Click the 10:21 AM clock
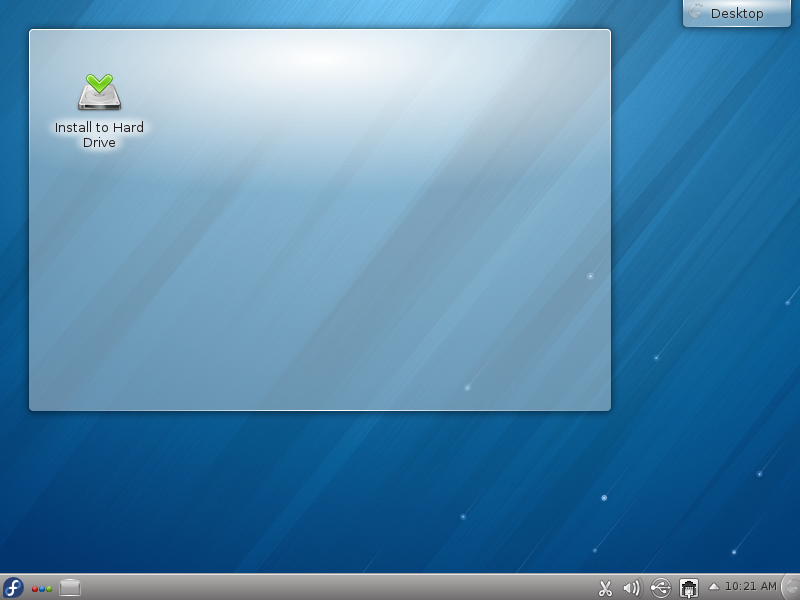800x600 pixels. (x=750, y=587)
